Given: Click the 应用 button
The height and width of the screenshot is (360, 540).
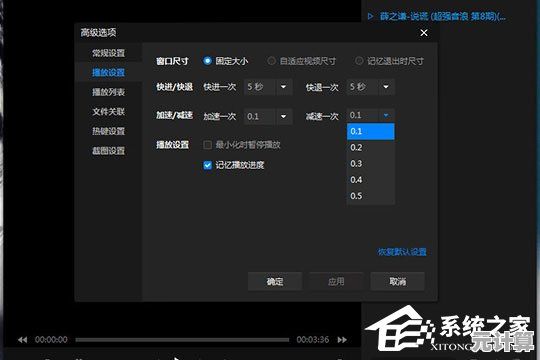Looking at the screenshot, I should [336, 281].
